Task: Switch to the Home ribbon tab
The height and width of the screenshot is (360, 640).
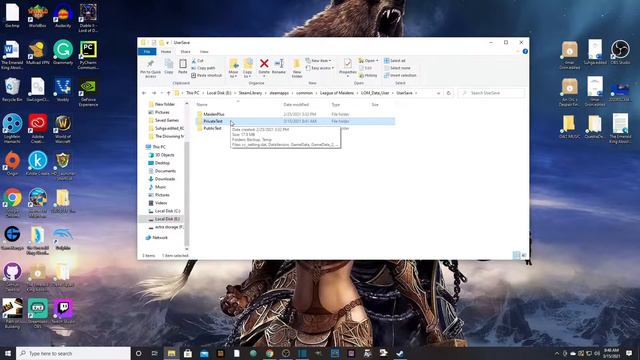Action: pyautogui.click(x=166, y=51)
